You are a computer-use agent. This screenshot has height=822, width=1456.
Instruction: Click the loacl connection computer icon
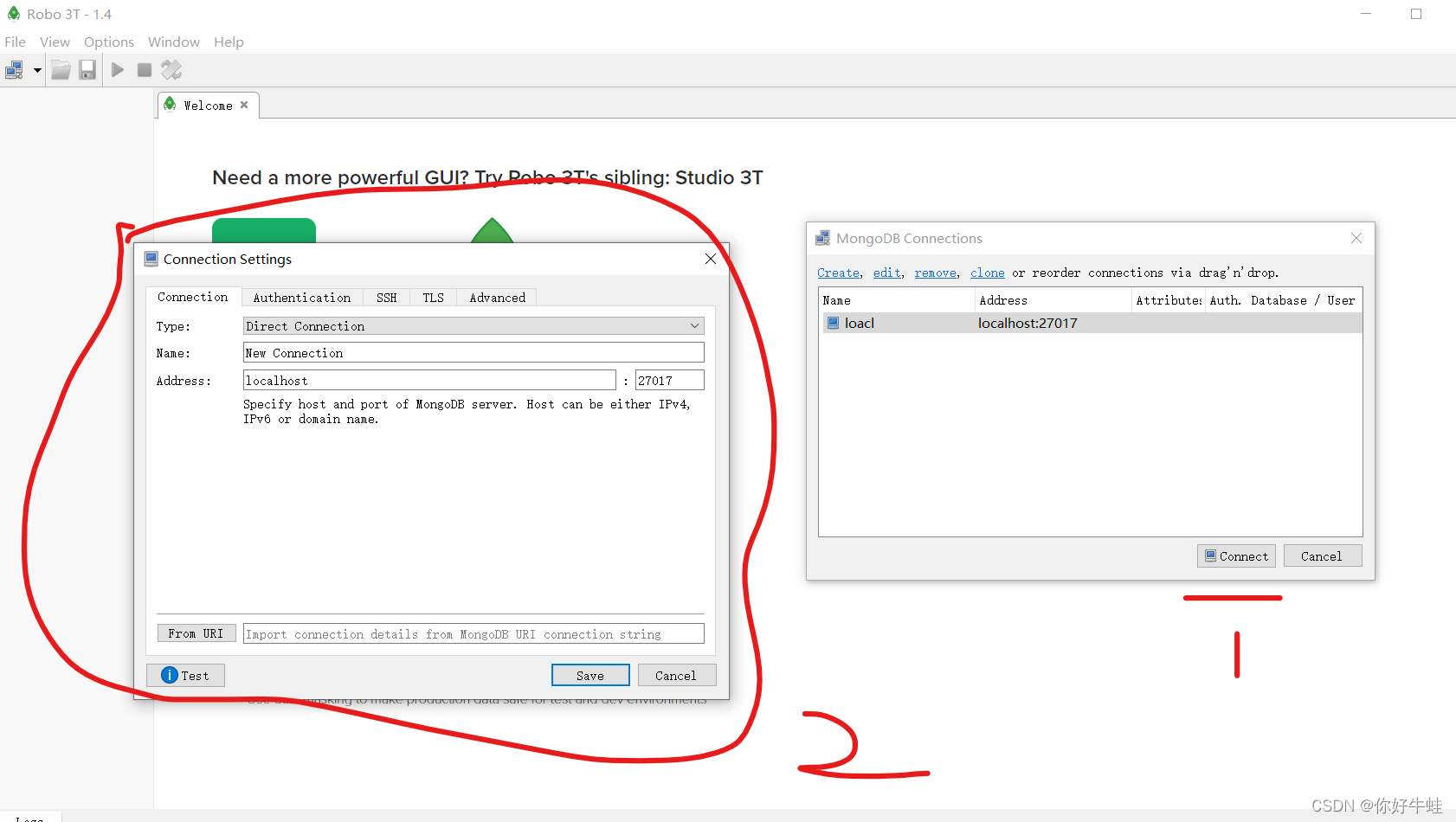click(833, 323)
